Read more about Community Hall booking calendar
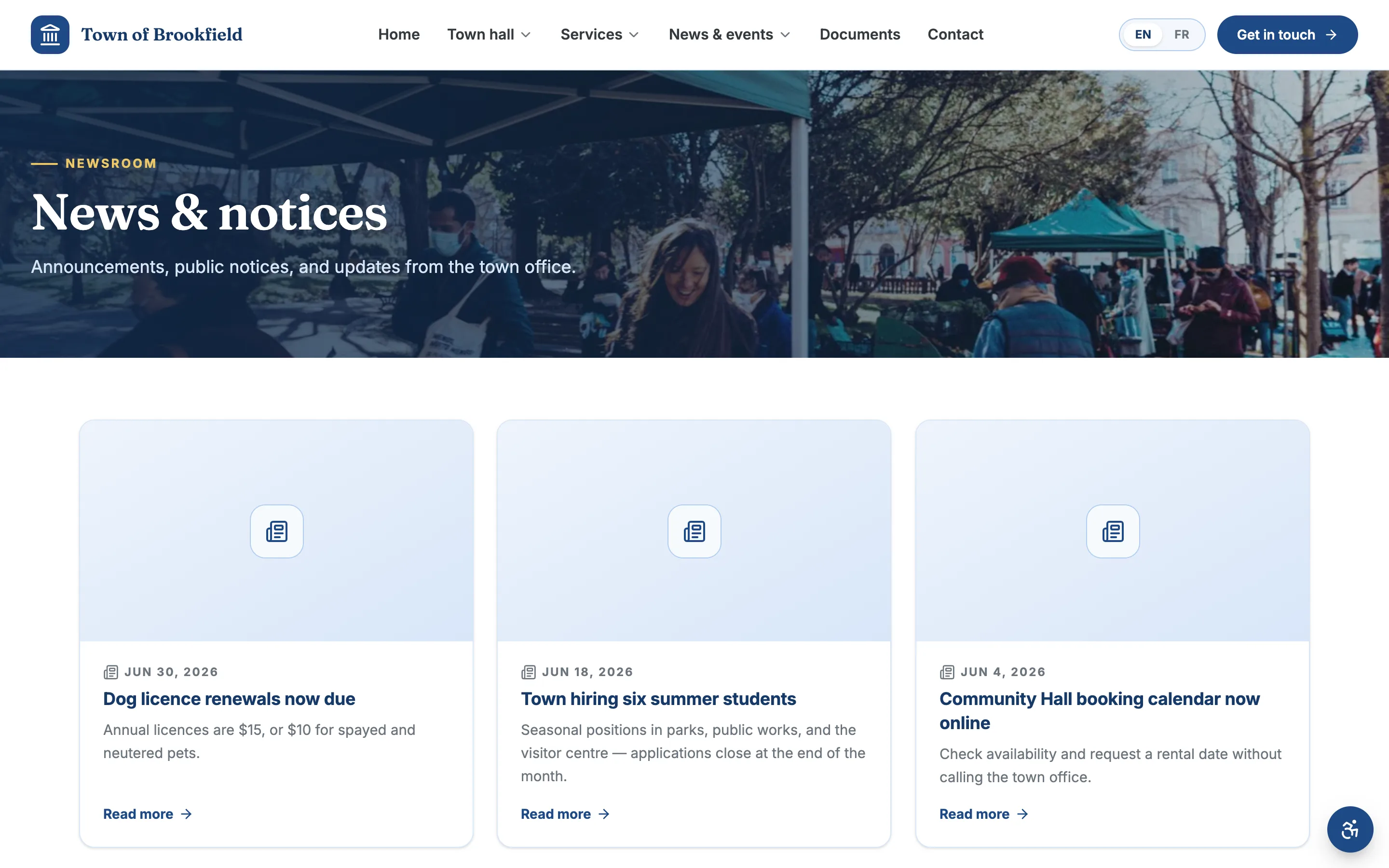The height and width of the screenshot is (868, 1389). point(984,814)
